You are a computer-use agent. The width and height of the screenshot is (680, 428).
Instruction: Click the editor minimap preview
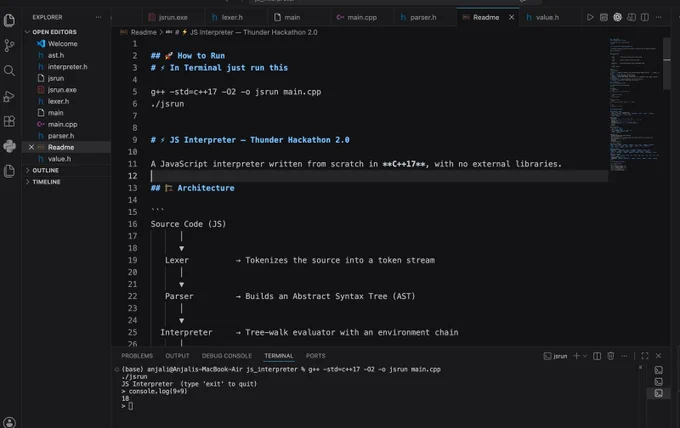[634, 104]
